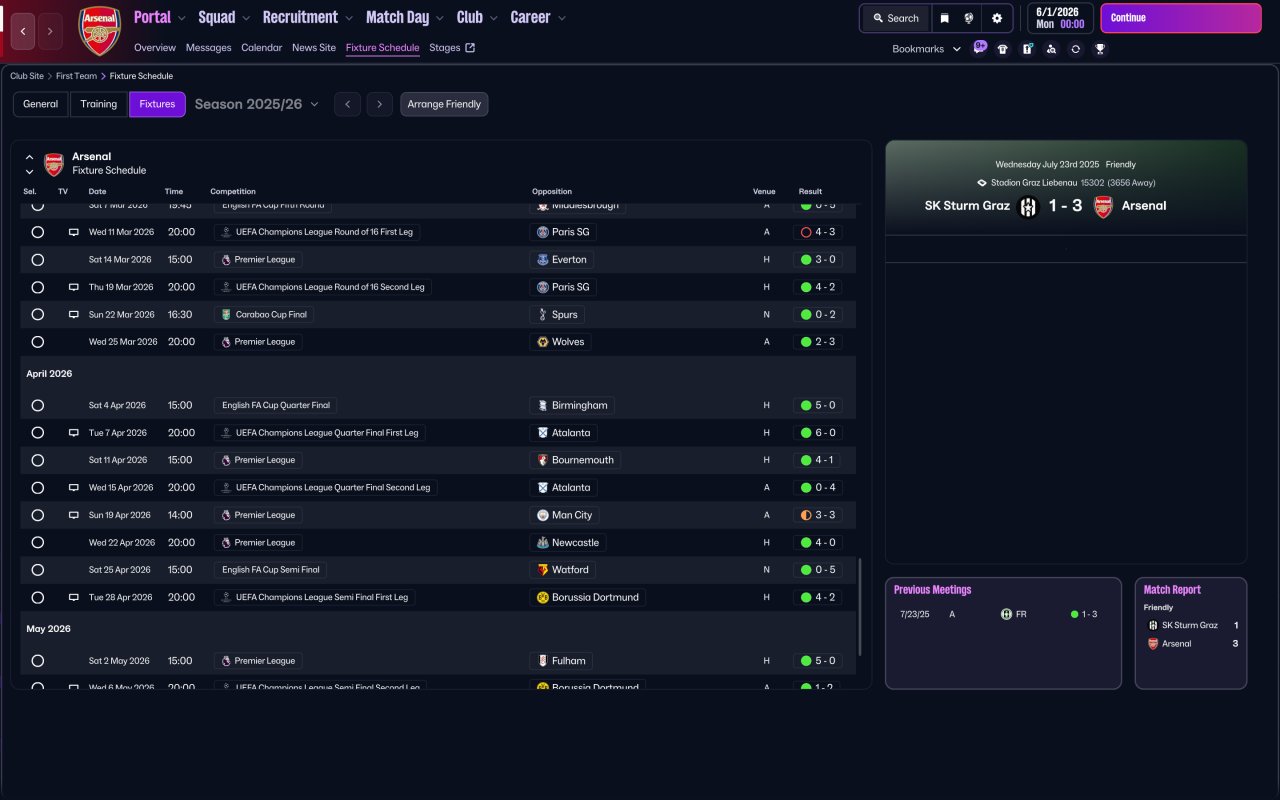
Task: Select radio button for Everton fixture row
Action: 38,260
